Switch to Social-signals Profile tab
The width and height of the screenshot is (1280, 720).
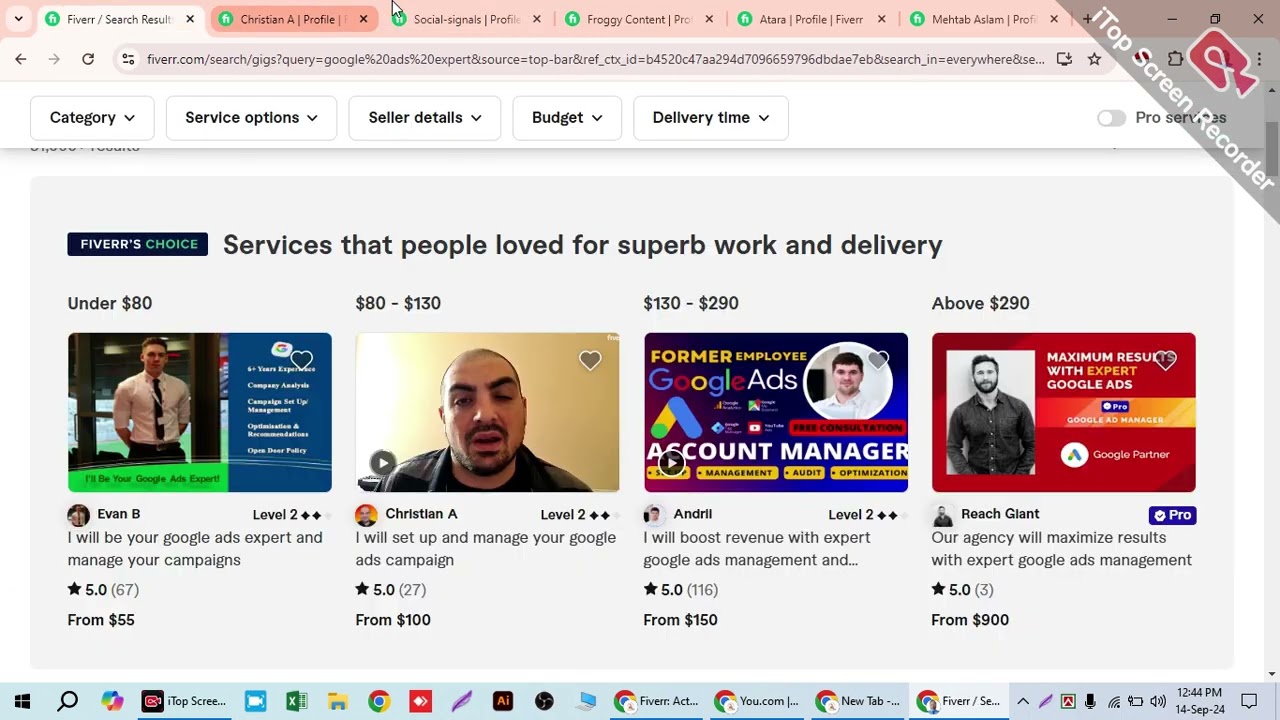tap(466, 19)
